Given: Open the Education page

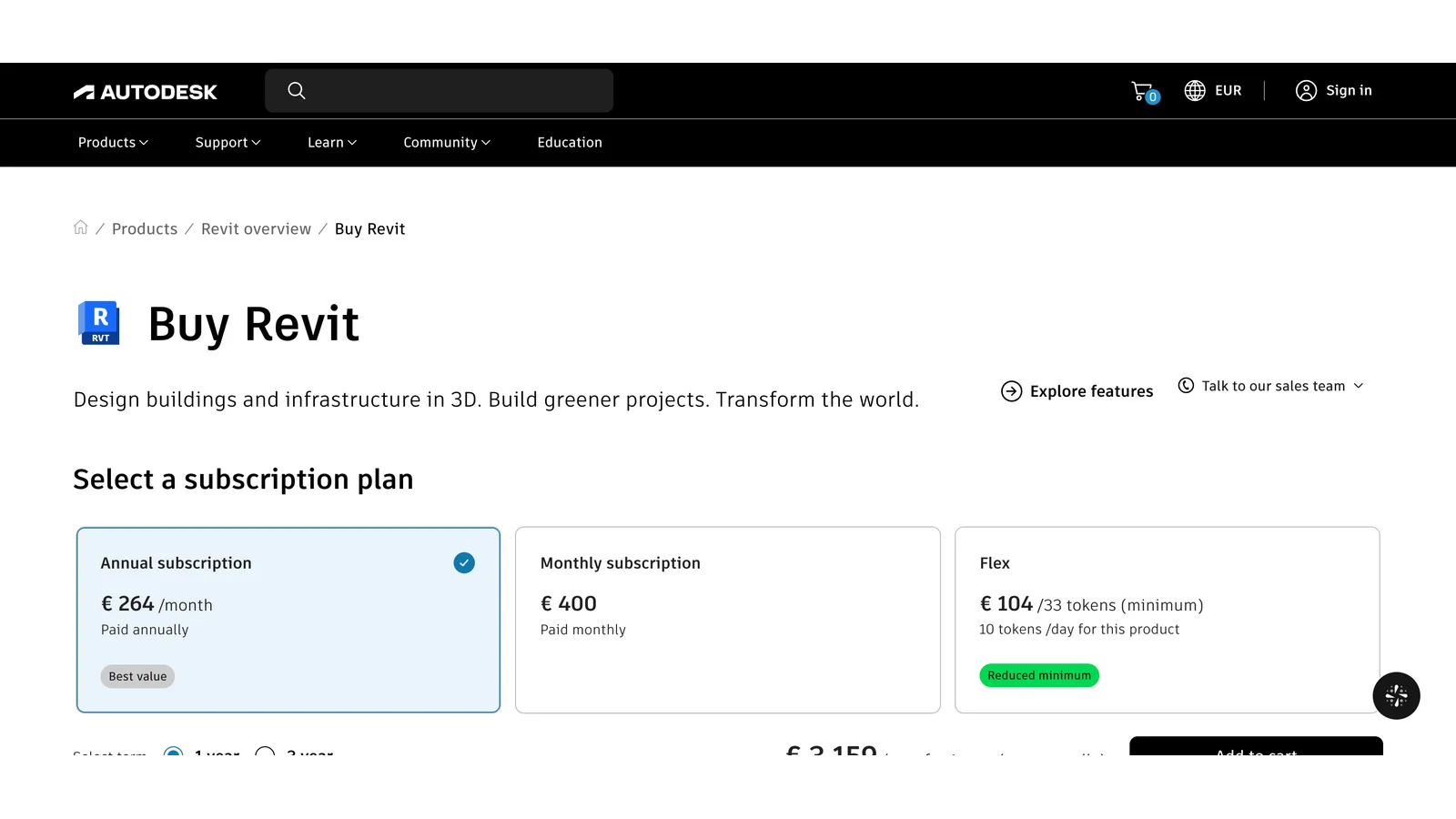Looking at the screenshot, I should [570, 142].
